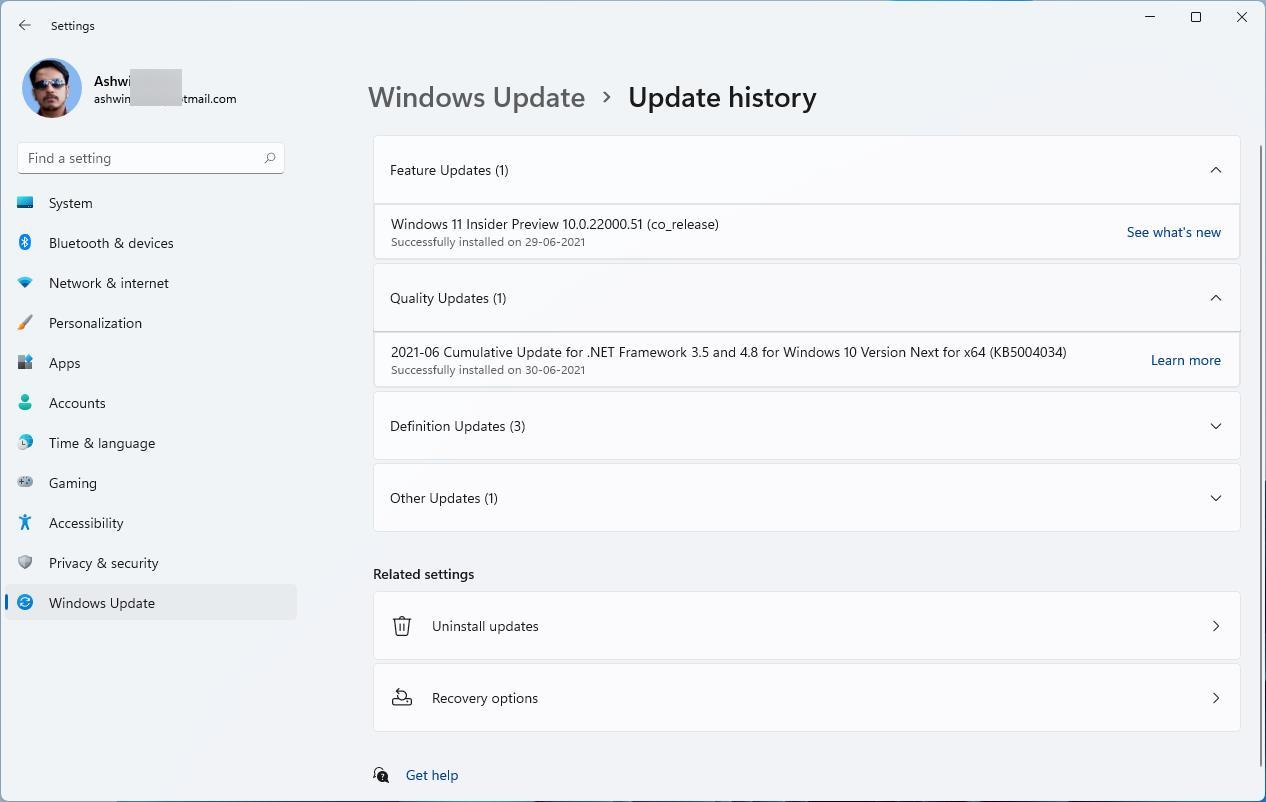
Task: Select Gaming label in sidebar
Action: (73, 483)
